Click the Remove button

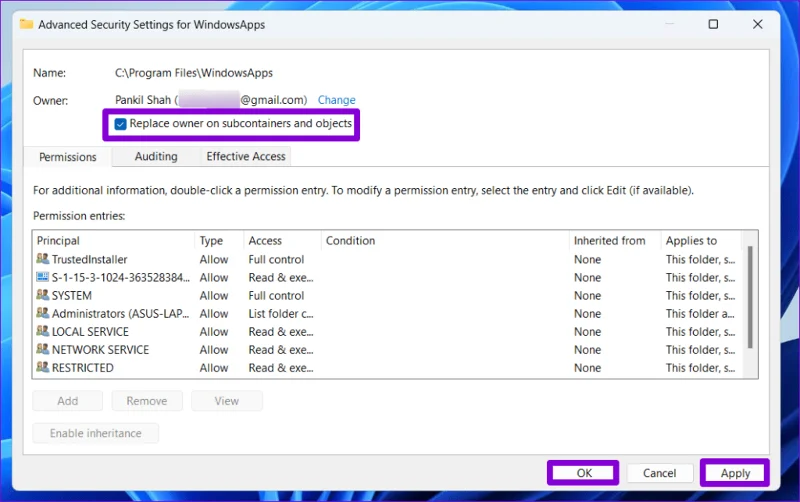pyautogui.click(x=147, y=401)
